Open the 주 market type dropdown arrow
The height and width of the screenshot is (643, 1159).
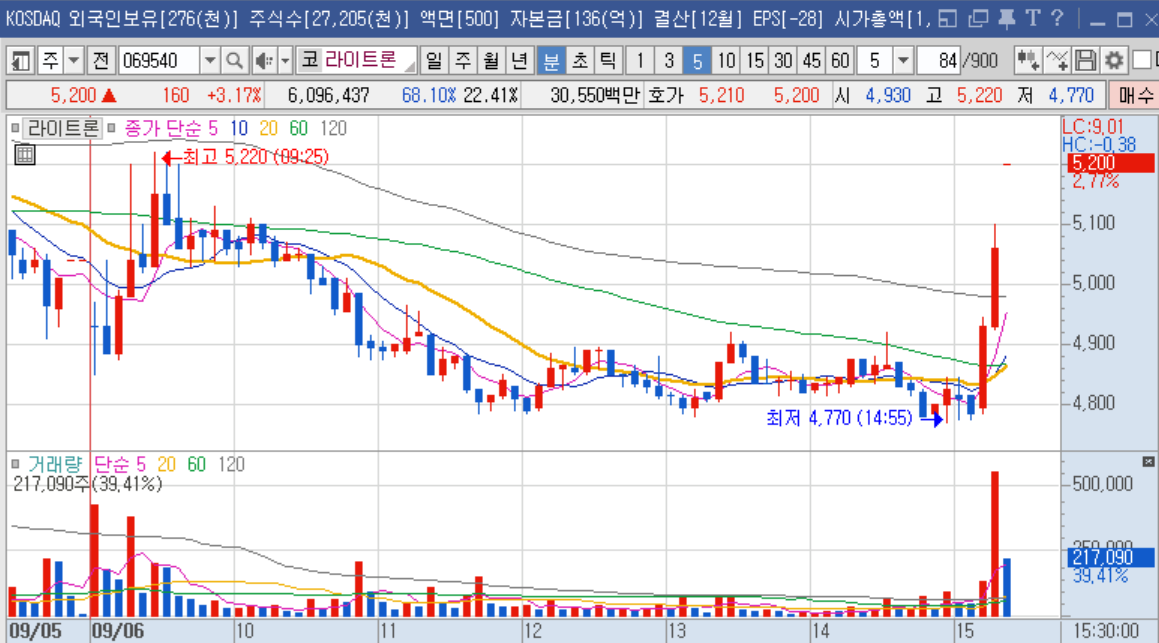tap(73, 61)
